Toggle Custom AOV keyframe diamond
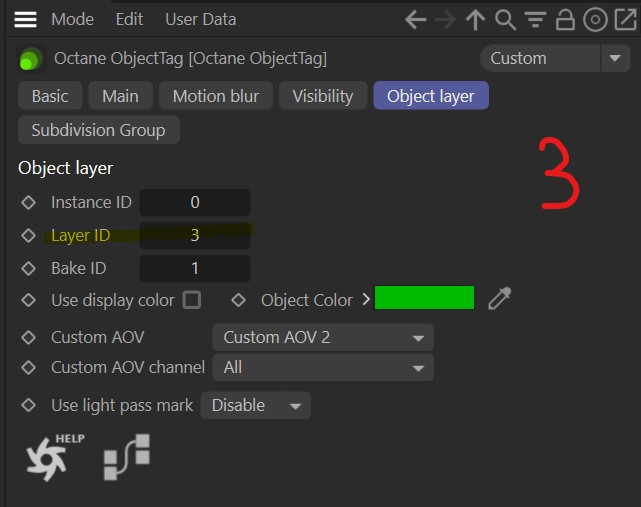This screenshot has width=641, height=507. point(29,338)
